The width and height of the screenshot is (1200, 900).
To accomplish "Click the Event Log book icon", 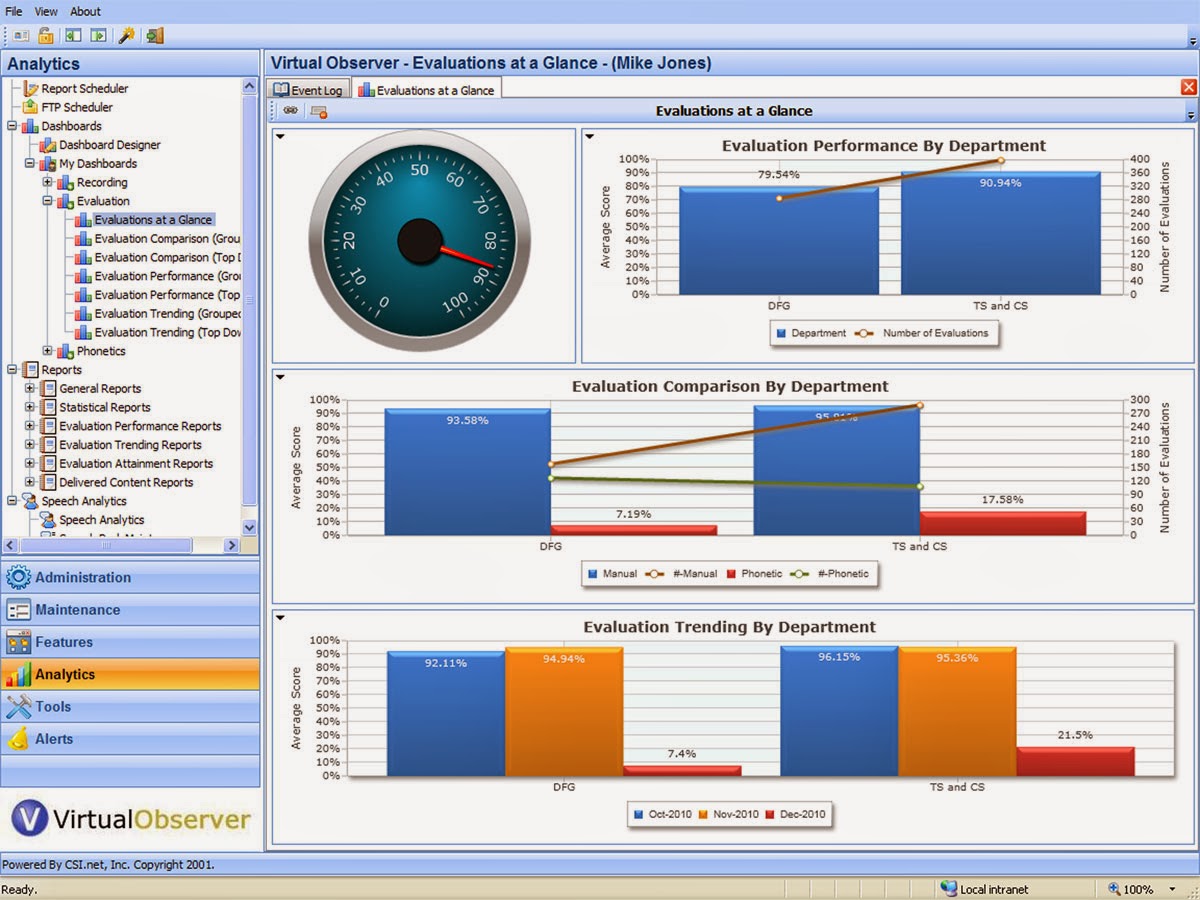I will 281,90.
